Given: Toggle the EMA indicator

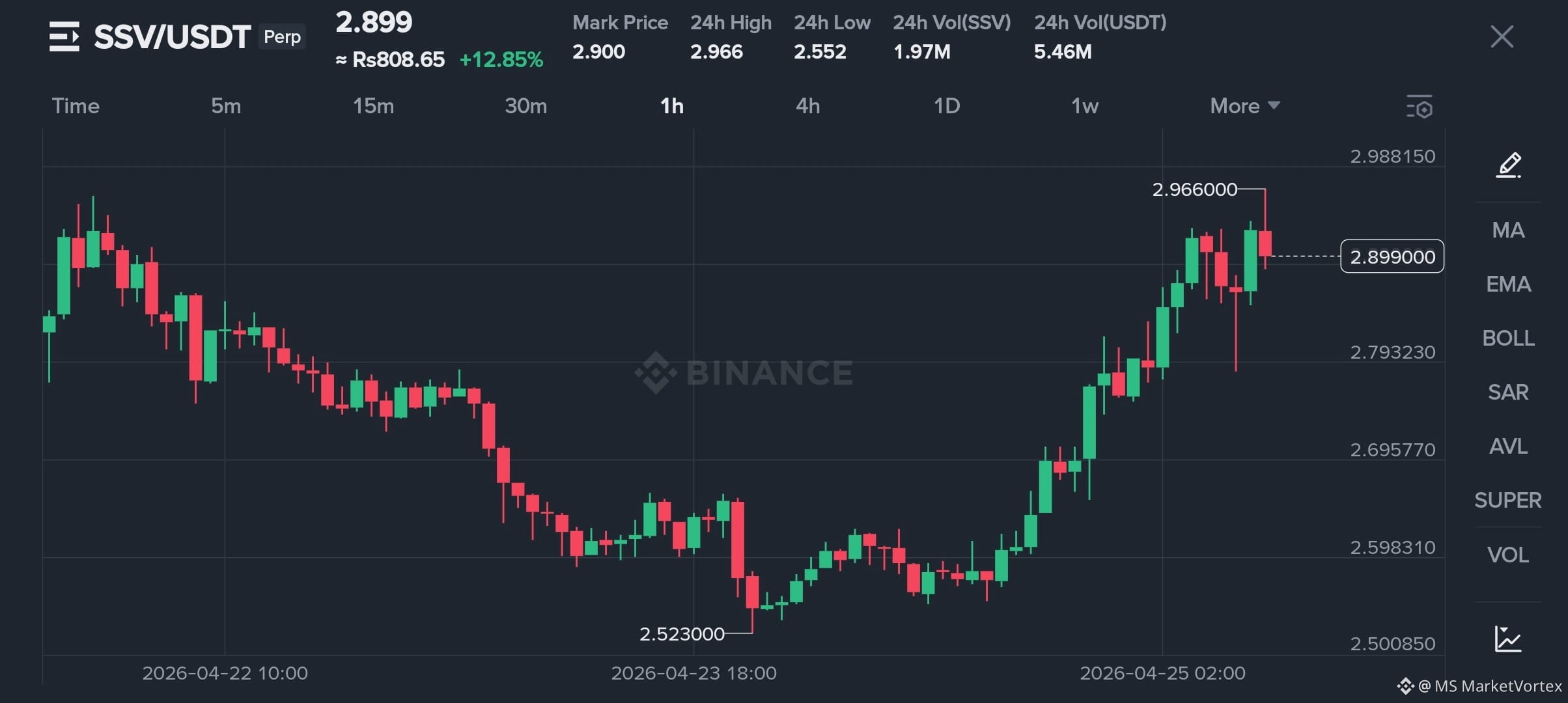Looking at the screenshot, I should tap(1508, 284).
